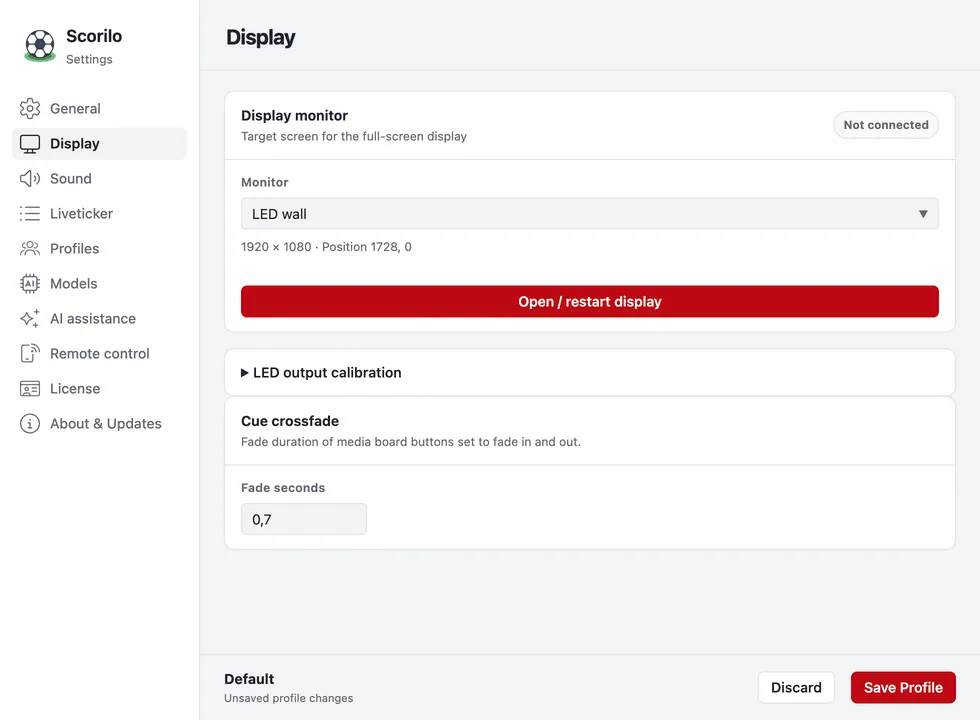Open the Monitor LED wall dropdown

[x=589, y=214]
